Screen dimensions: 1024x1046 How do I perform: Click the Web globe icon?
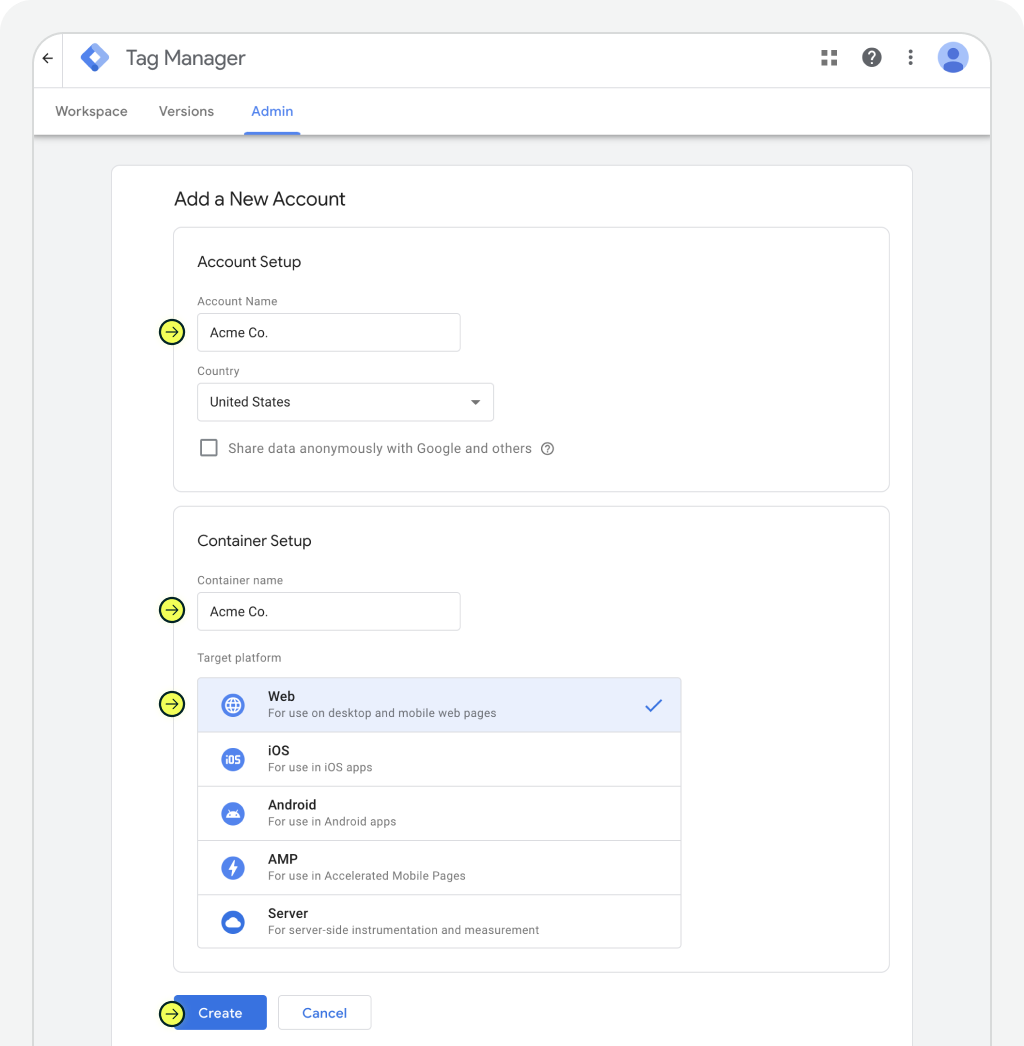pyautogui.click(x=233, y=705)
